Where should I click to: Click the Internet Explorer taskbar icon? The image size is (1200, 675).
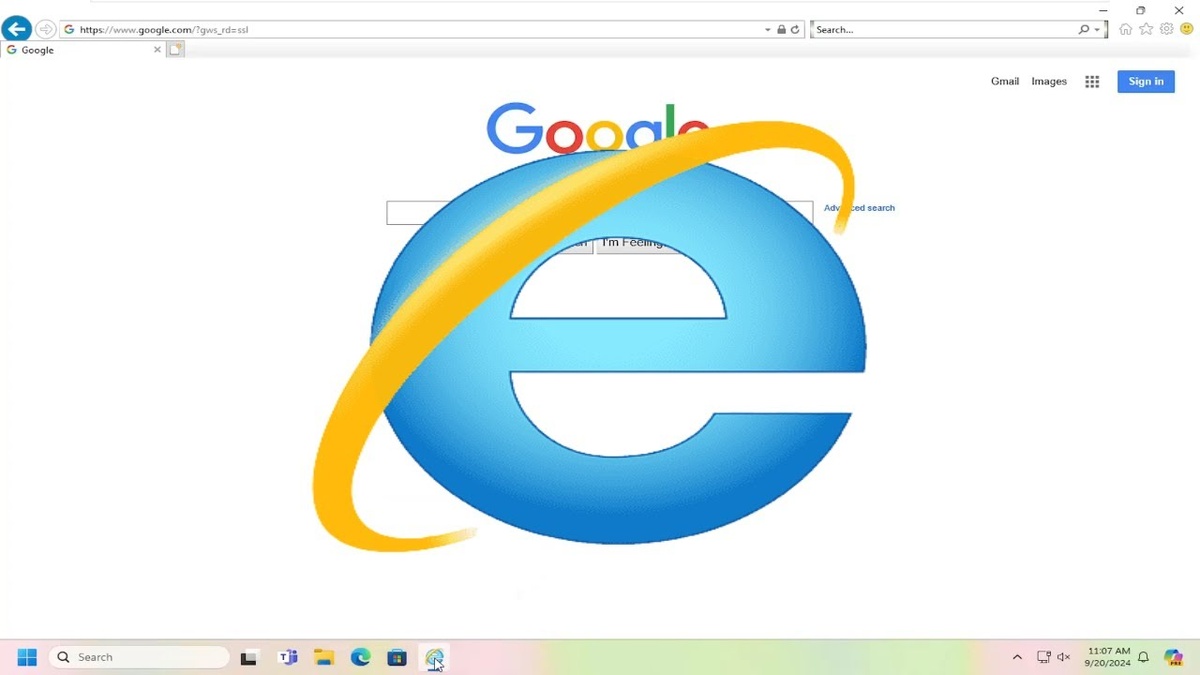(x=434, y=657)
